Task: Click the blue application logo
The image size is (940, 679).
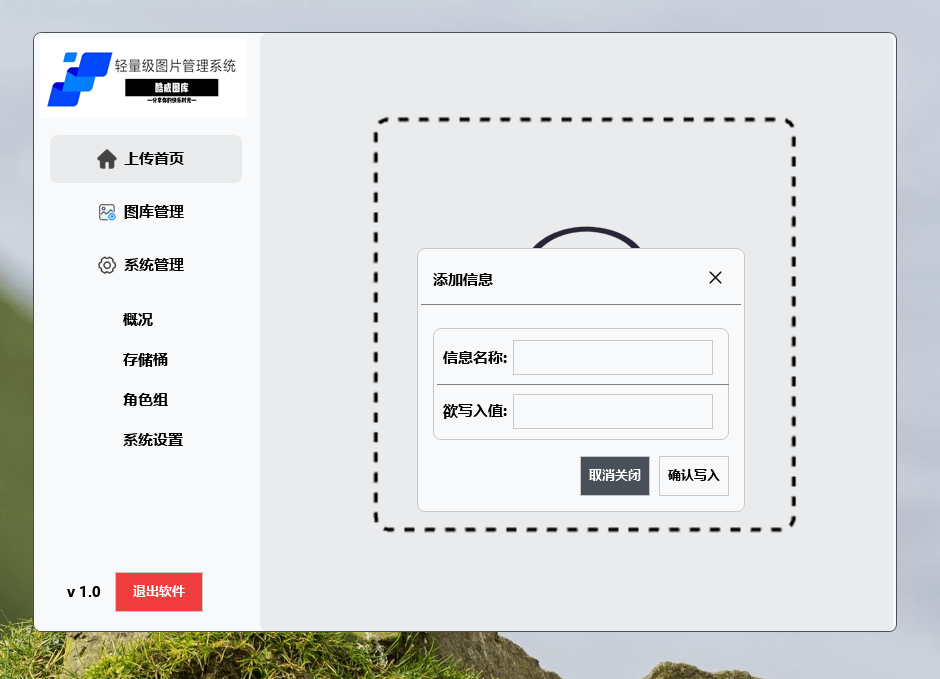Action: coord(79,79)
